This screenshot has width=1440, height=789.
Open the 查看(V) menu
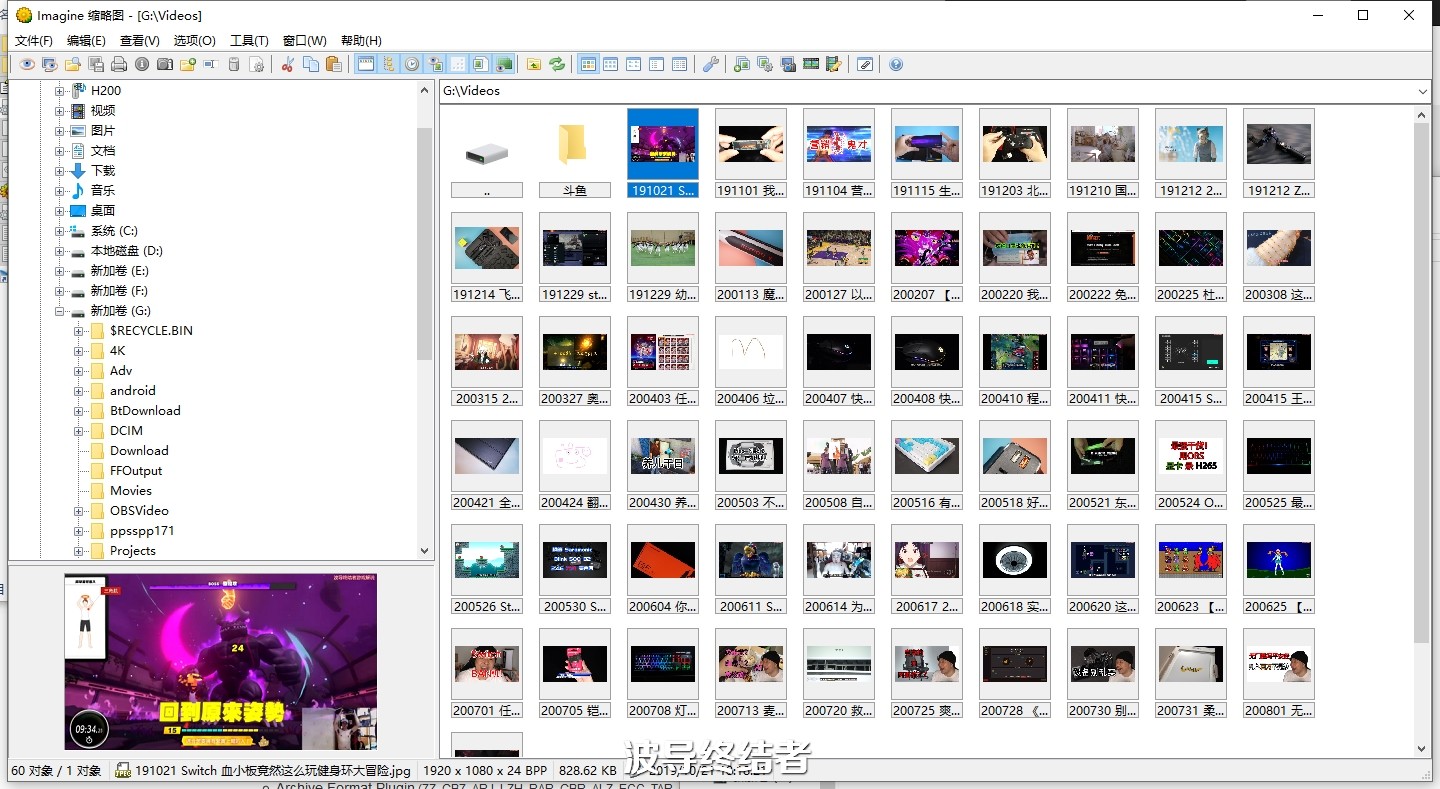(140, 41)
